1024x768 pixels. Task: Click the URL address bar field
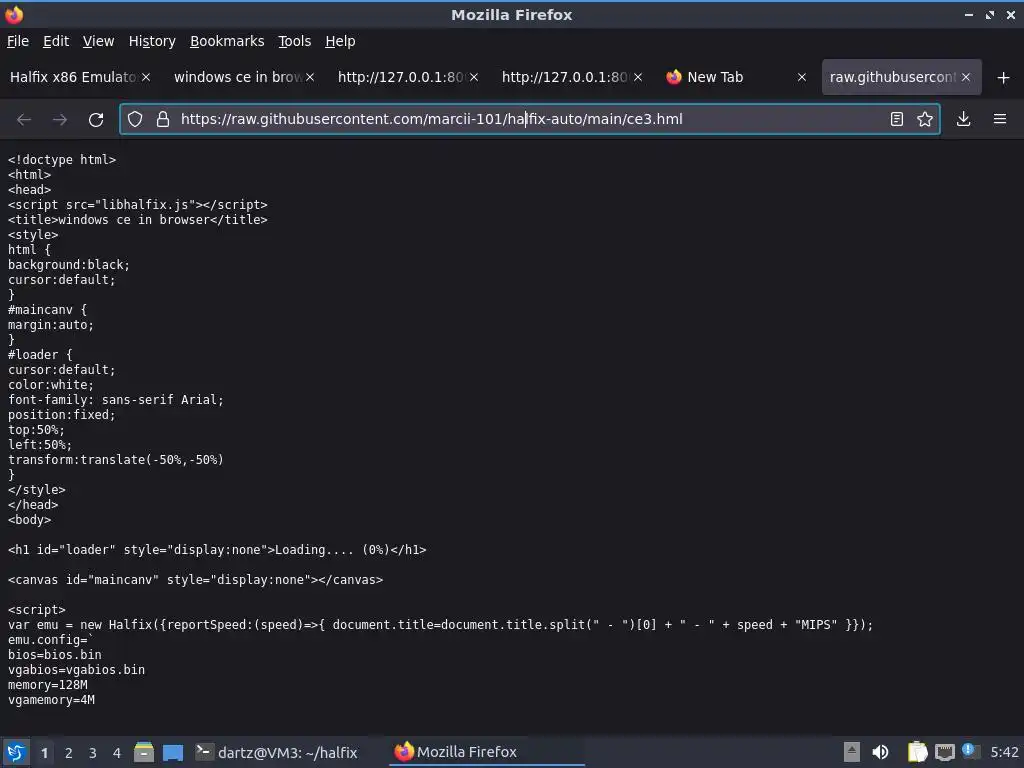pos(529,119)
